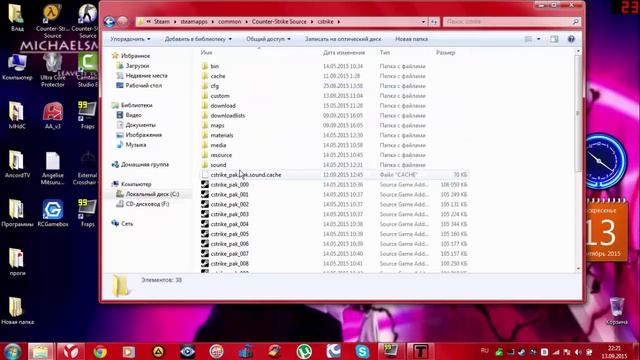Select the media folder
This screenshot has width=640, height=360.
pyautogui.click(x=218, y=145)
